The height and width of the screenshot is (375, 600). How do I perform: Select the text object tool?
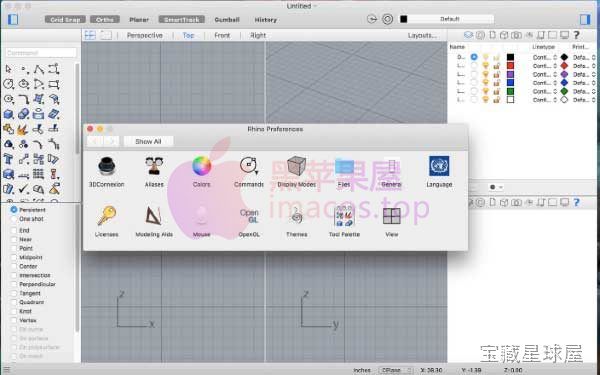click(8, 159)
